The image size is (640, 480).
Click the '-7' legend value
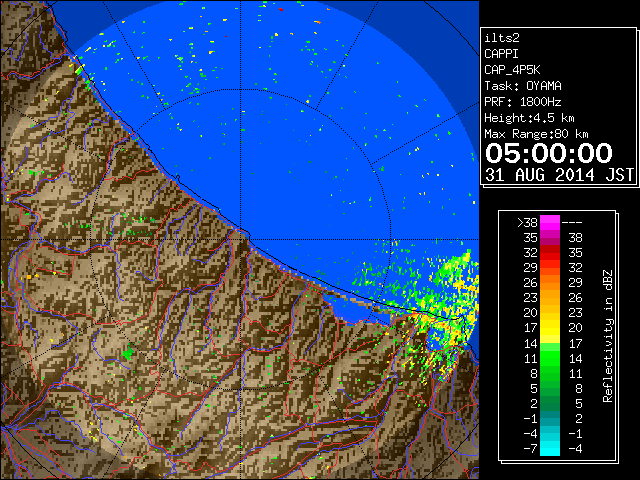pyautogui.click(x=530, y=449)
